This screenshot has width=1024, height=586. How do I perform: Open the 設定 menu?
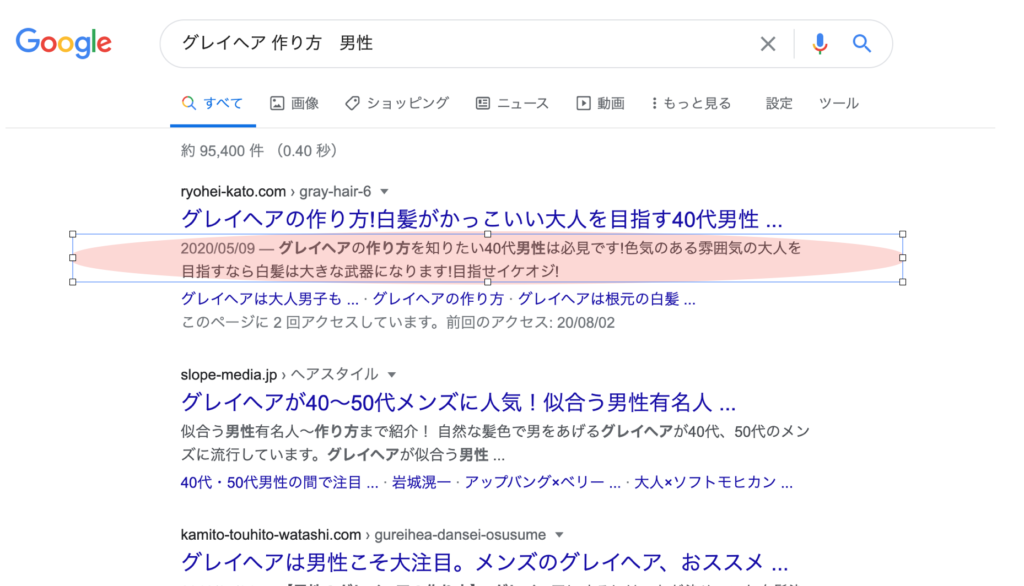pyautogui.click(x=779, y=103)
